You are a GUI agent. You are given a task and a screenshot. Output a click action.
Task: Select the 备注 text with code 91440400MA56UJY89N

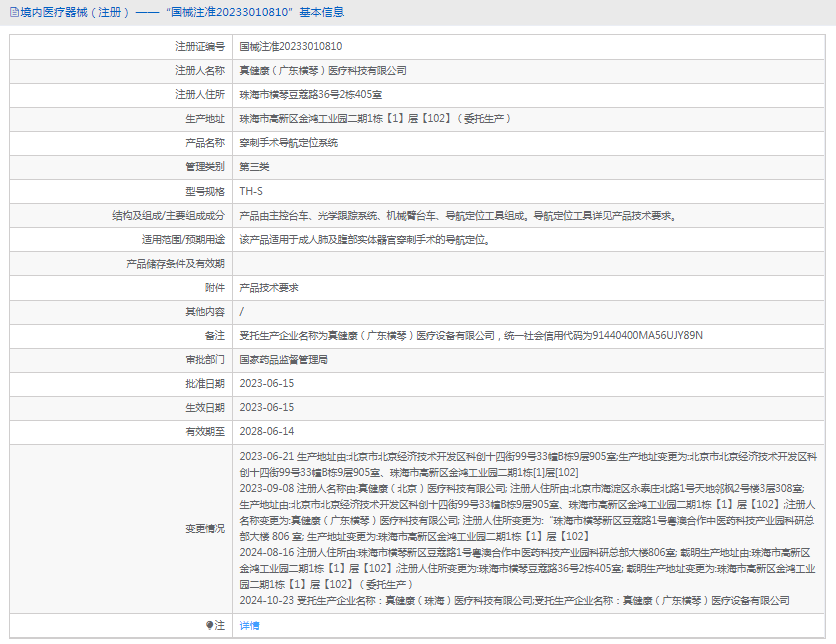tap(471, 336)
